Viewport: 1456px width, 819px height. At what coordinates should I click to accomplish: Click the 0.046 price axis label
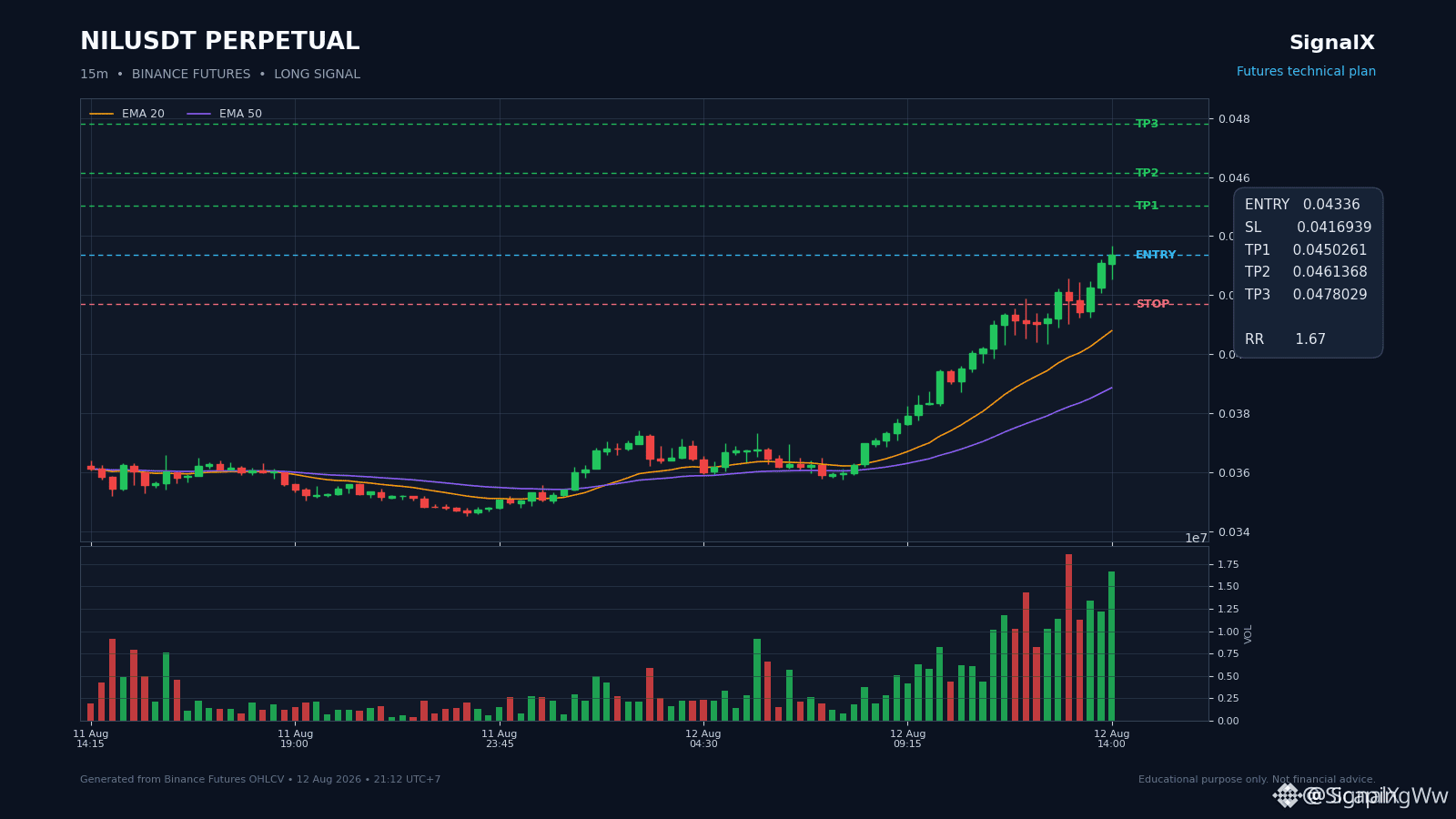click(1234, 178)
